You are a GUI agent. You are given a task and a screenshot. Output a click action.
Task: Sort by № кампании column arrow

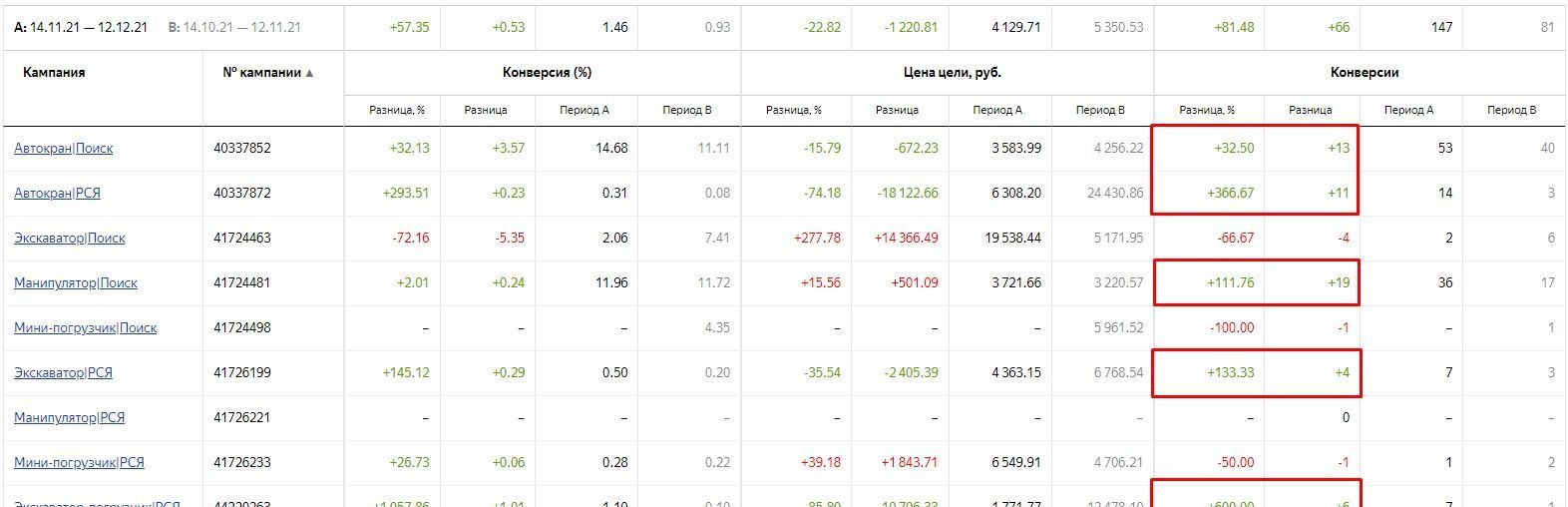(309, 73)
